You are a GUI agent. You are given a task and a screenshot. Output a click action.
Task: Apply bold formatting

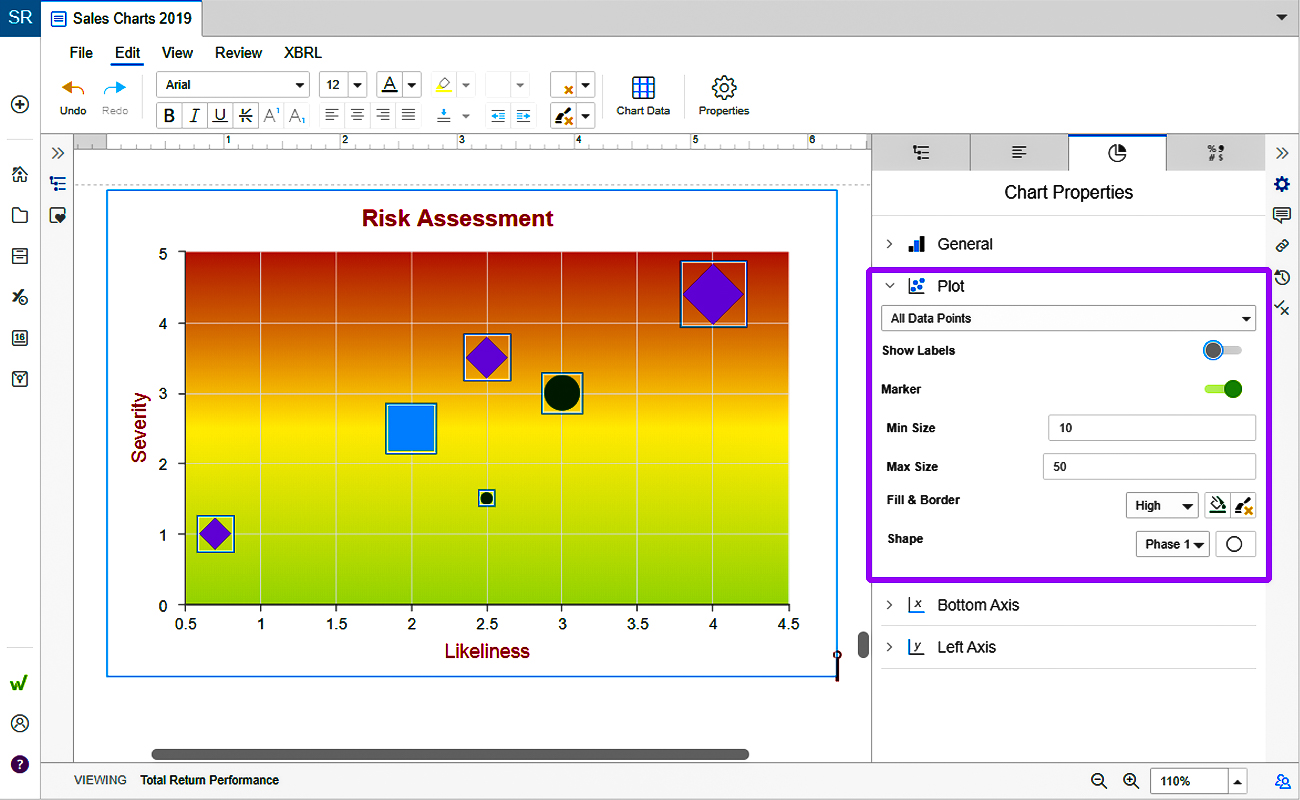[x=170, y=115]
